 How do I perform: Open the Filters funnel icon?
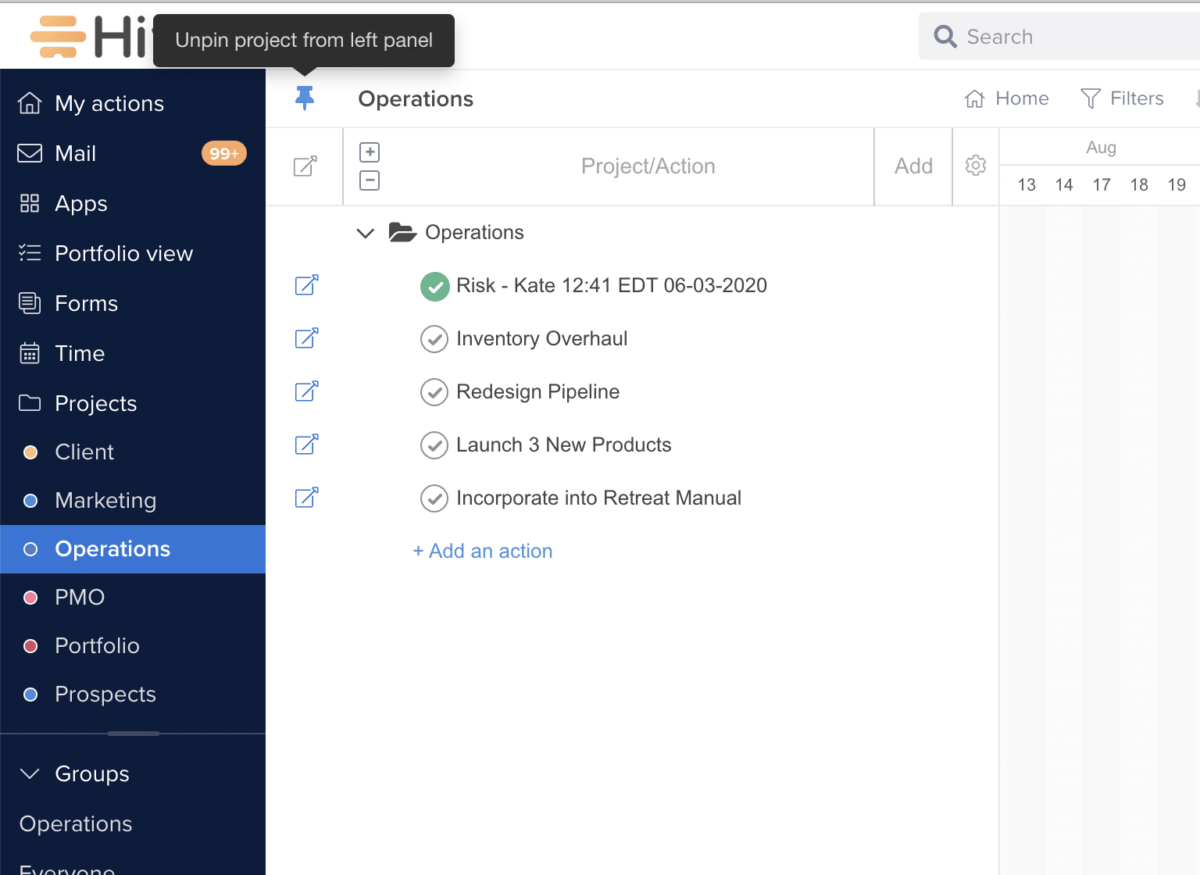coord(1091,98)
